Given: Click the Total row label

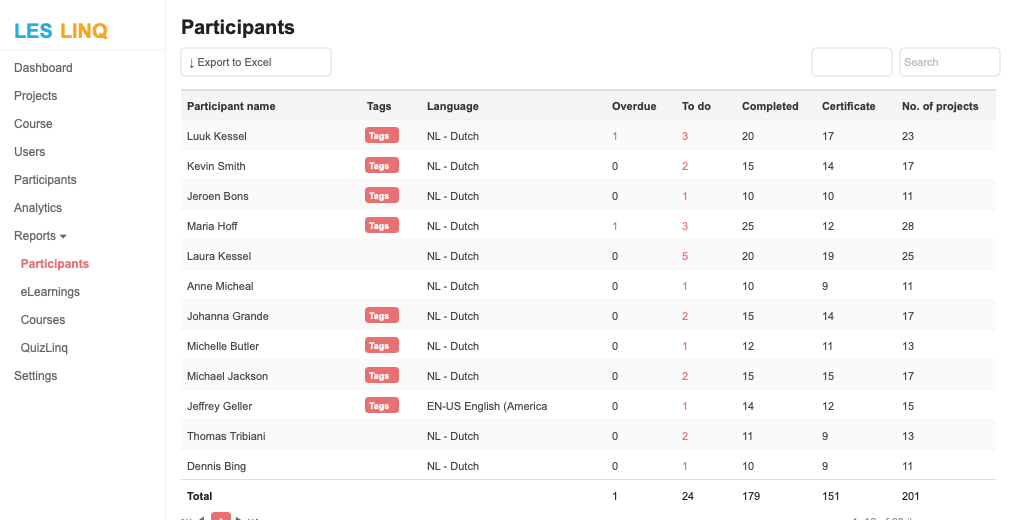Looking at the screenshot, I should 199,496.
